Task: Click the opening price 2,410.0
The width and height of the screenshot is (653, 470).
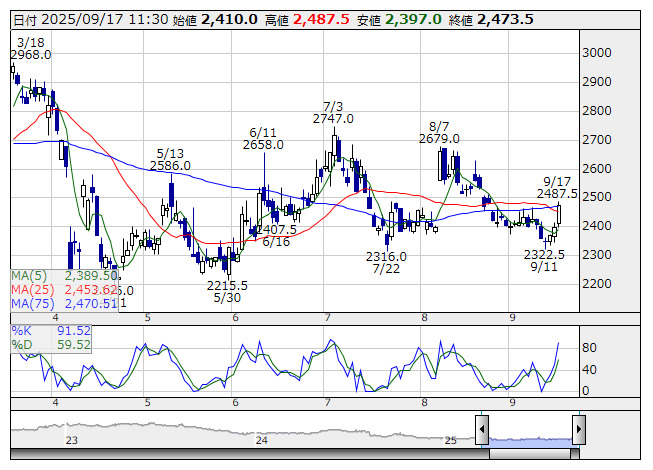Action: coord(229,20)
